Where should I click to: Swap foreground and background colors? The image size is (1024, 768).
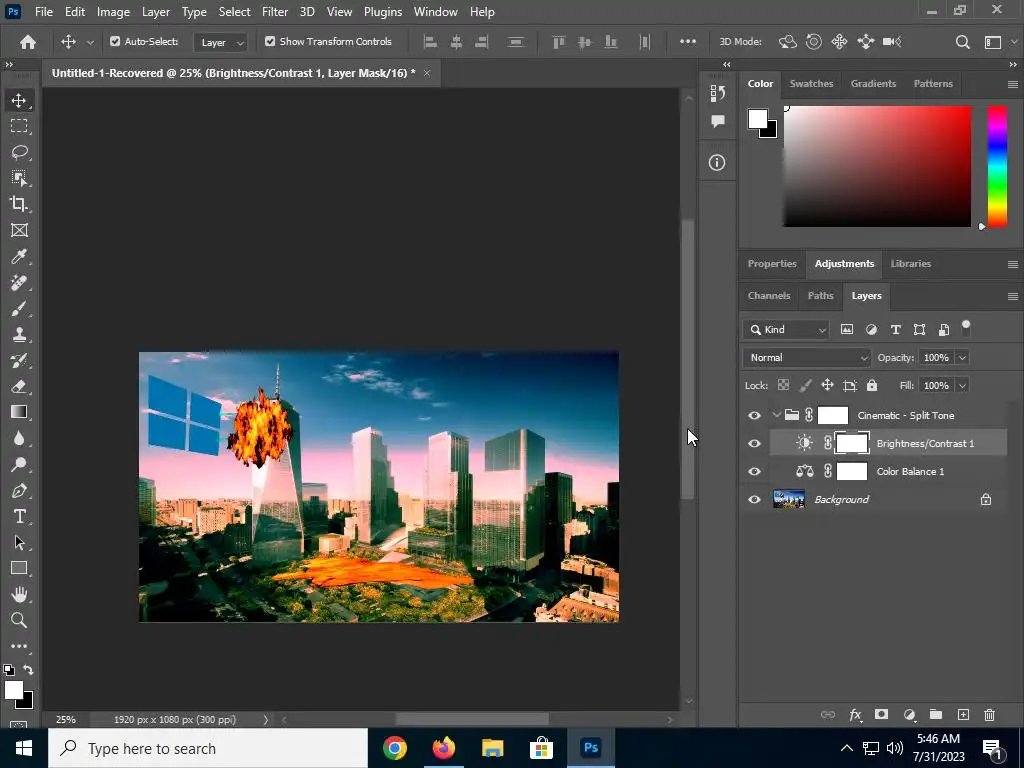pyautogui.click(x=28, y=669)
